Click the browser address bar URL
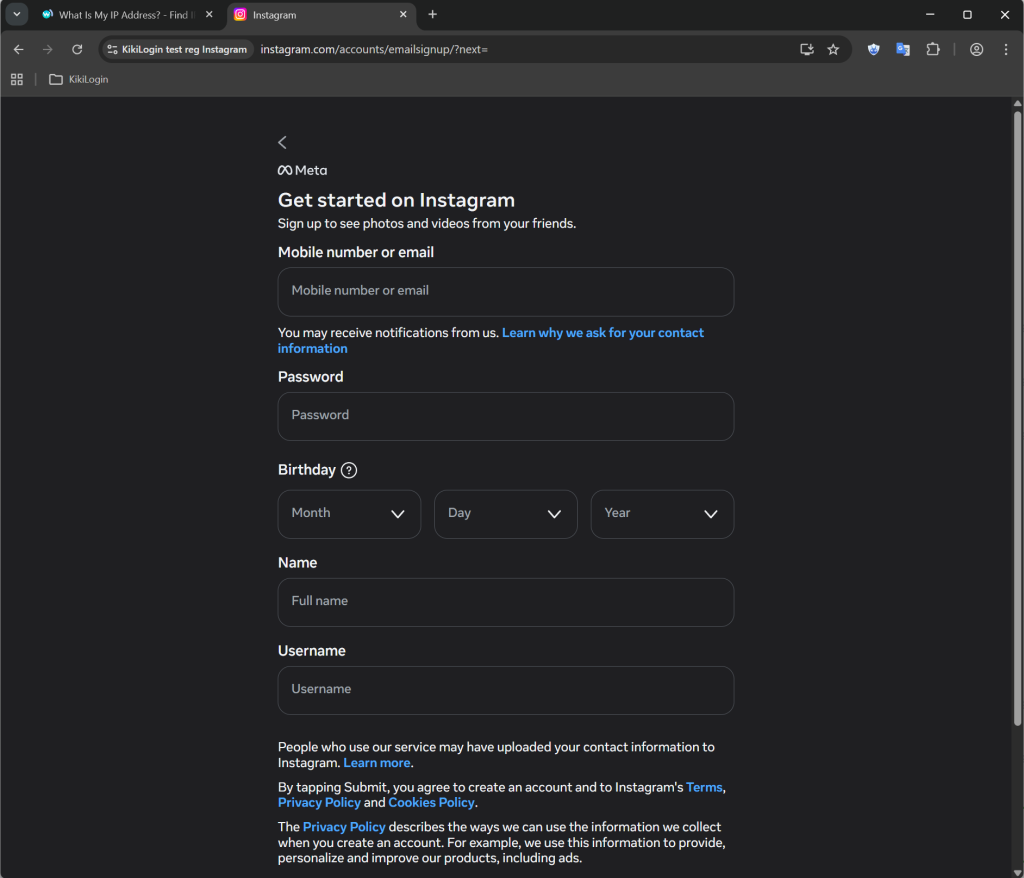 click(374, 50)
